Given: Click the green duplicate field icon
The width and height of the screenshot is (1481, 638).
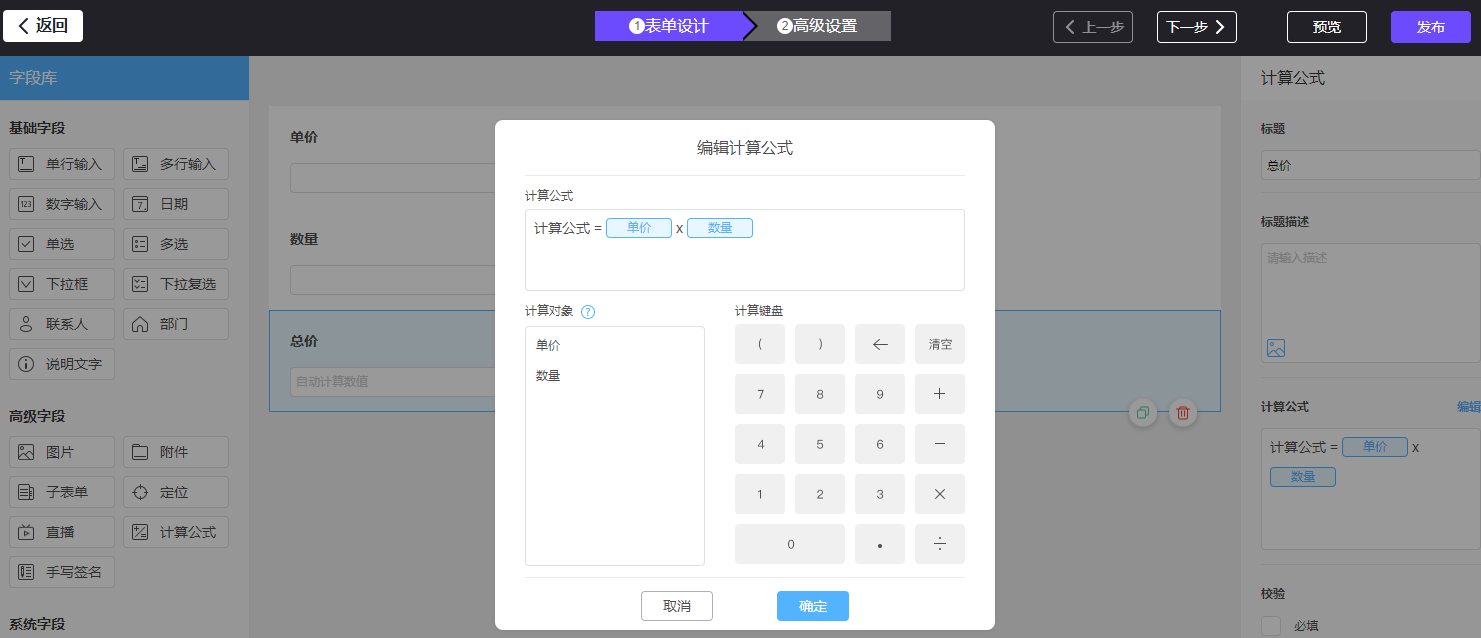Looking at the screenshot, I should point(1142,413).
